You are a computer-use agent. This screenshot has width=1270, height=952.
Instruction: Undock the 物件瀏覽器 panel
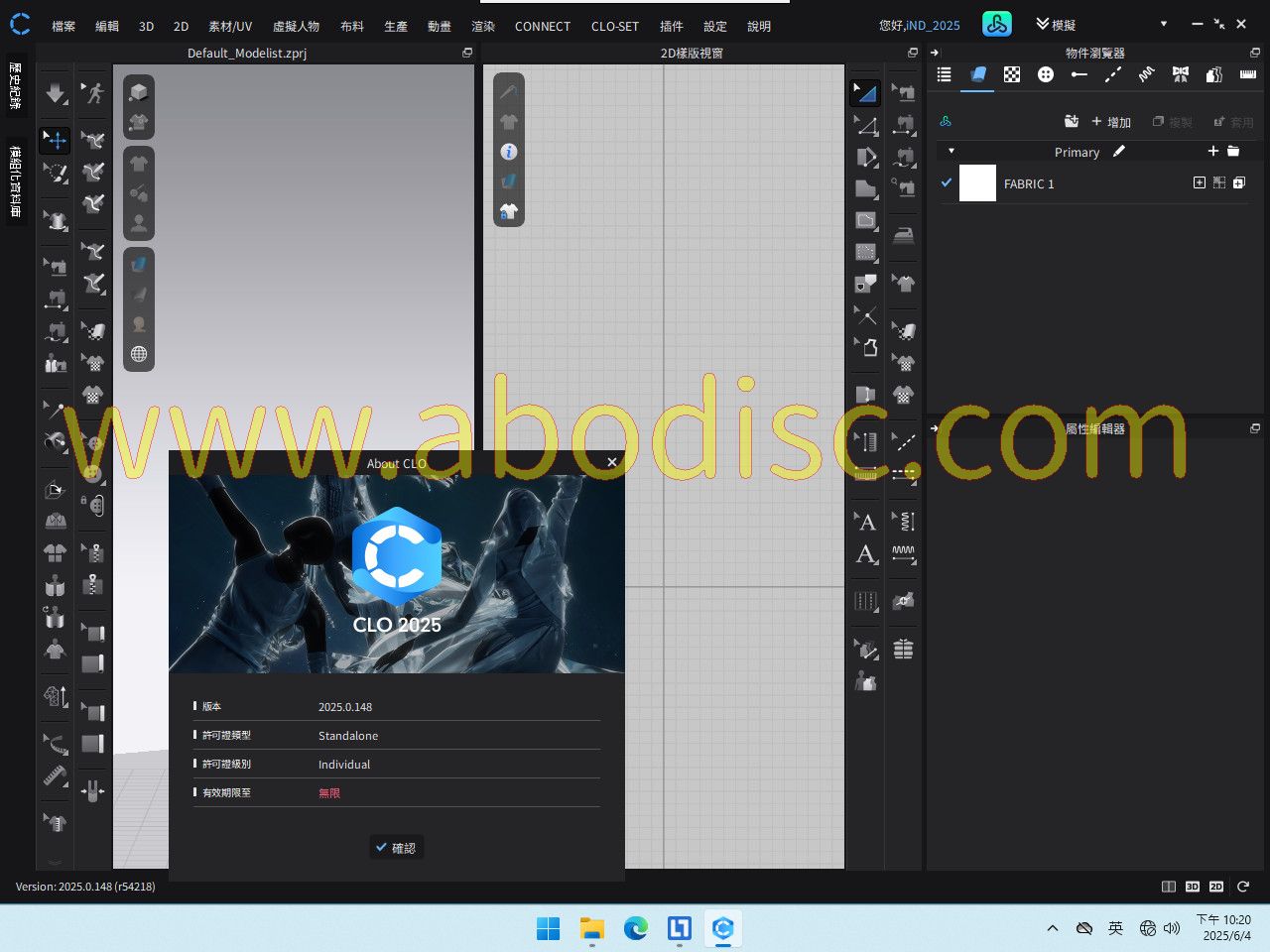pyautogui.click(x=1255, y=53)
